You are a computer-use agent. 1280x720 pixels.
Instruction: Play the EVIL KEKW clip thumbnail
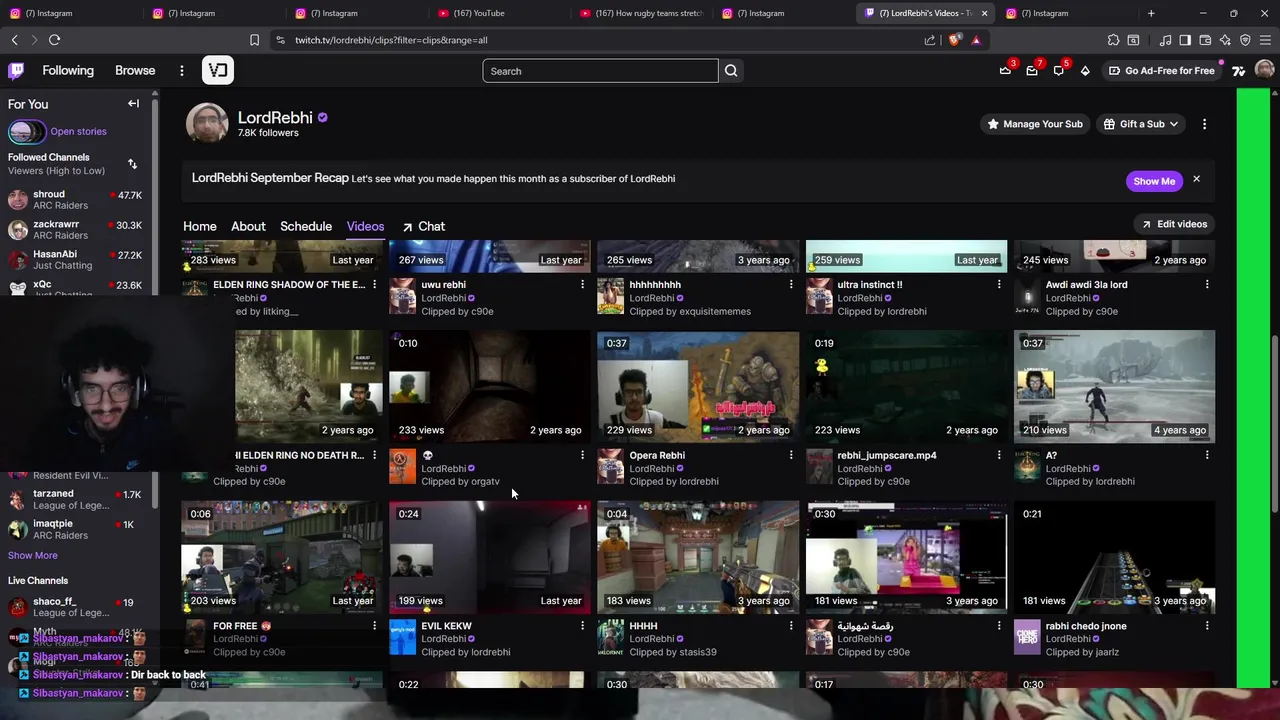(x=490, y=557)
